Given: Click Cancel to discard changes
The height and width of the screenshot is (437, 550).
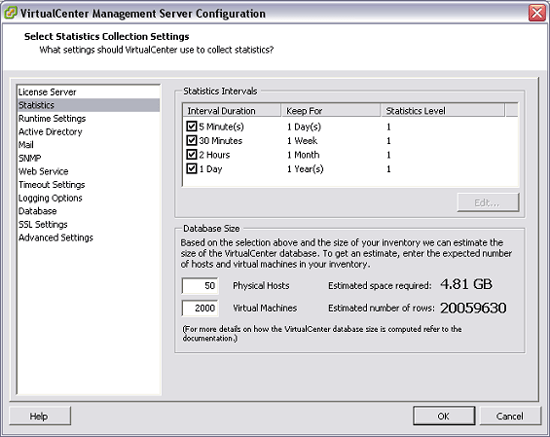Looking at the screenshot, I should click(510, 416).
